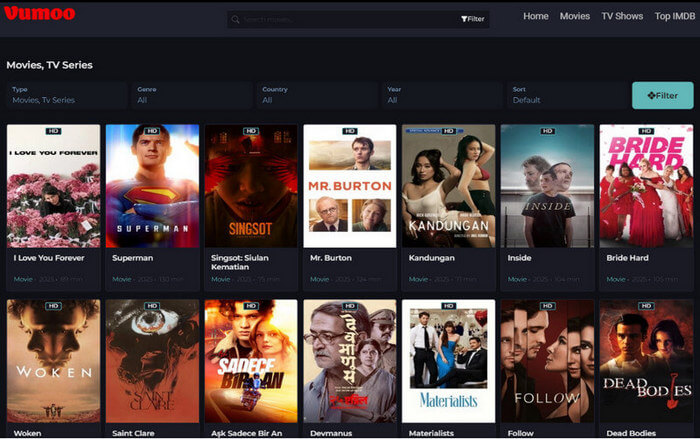The height and width of the screenshot is (439, 700).
Task: Open the Top IMDB menu item
Action: [x=675, y=16]
